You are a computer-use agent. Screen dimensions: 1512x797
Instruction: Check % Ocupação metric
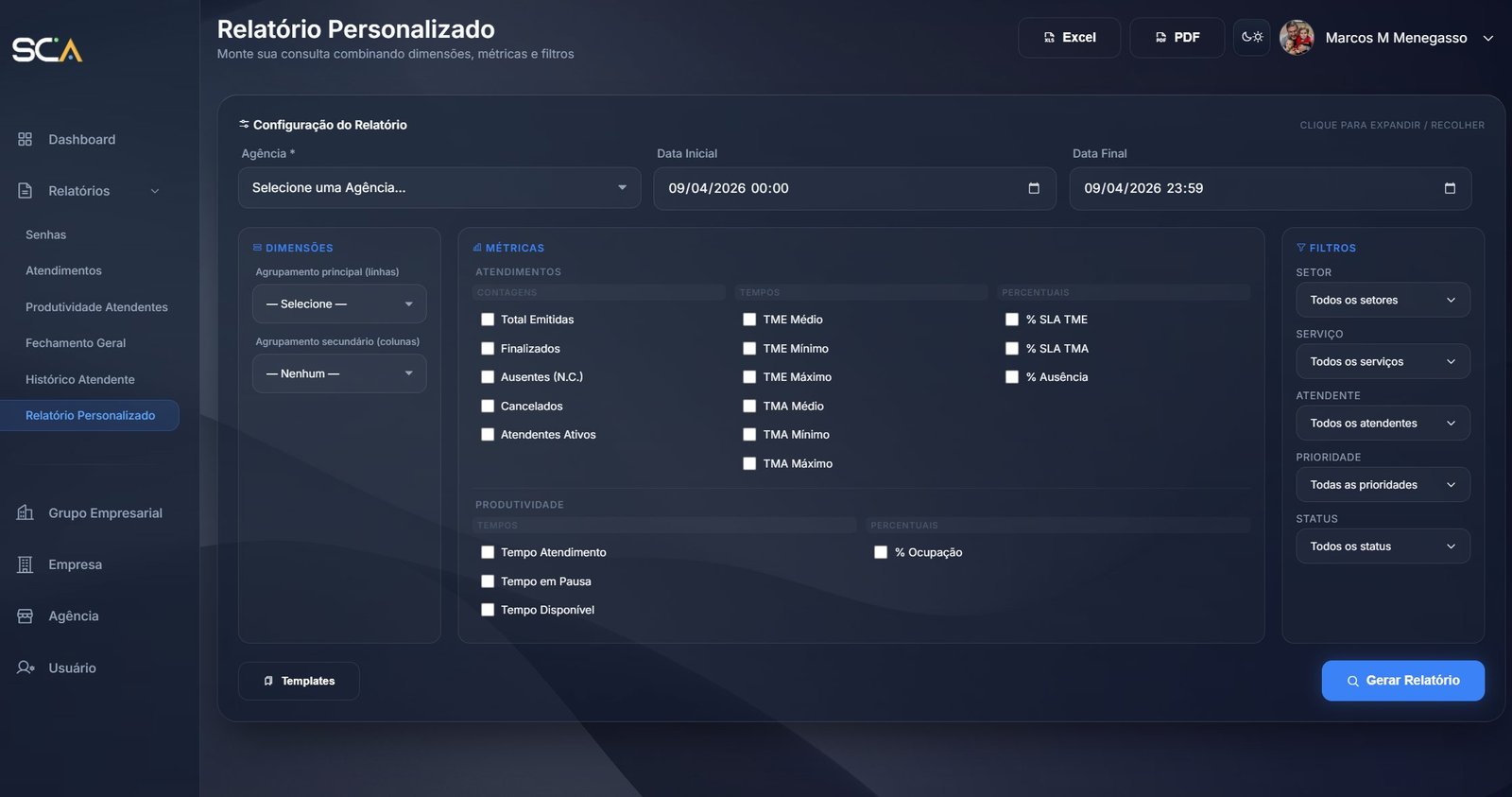[881, 552]
